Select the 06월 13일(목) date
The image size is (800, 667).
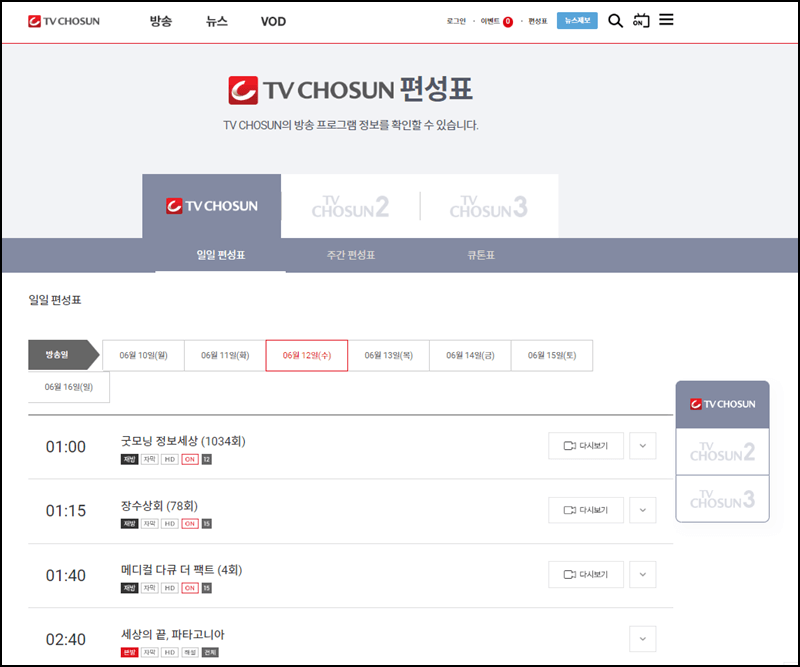[x=387, y=355]
